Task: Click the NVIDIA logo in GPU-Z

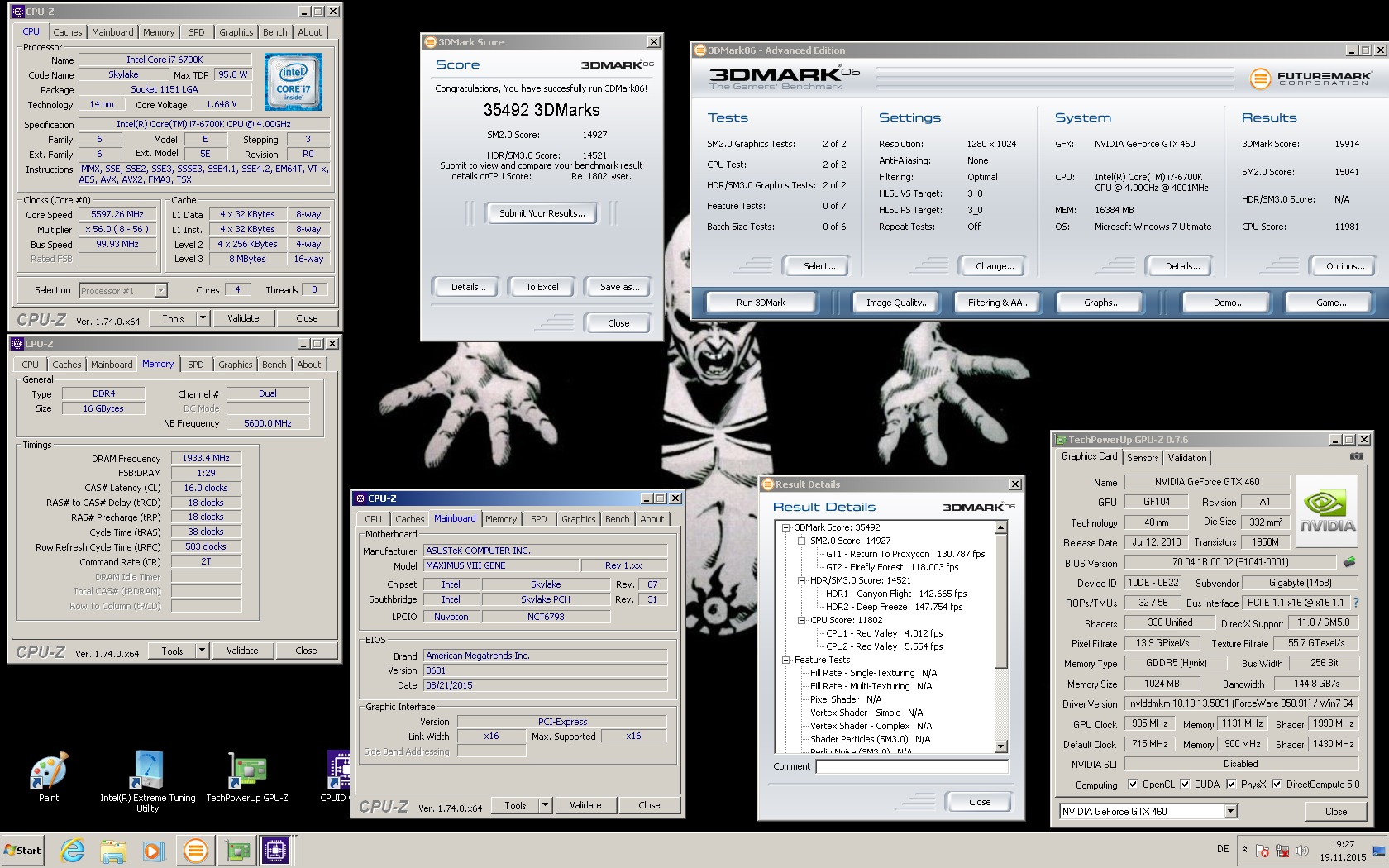Action: click(1327, 510)
